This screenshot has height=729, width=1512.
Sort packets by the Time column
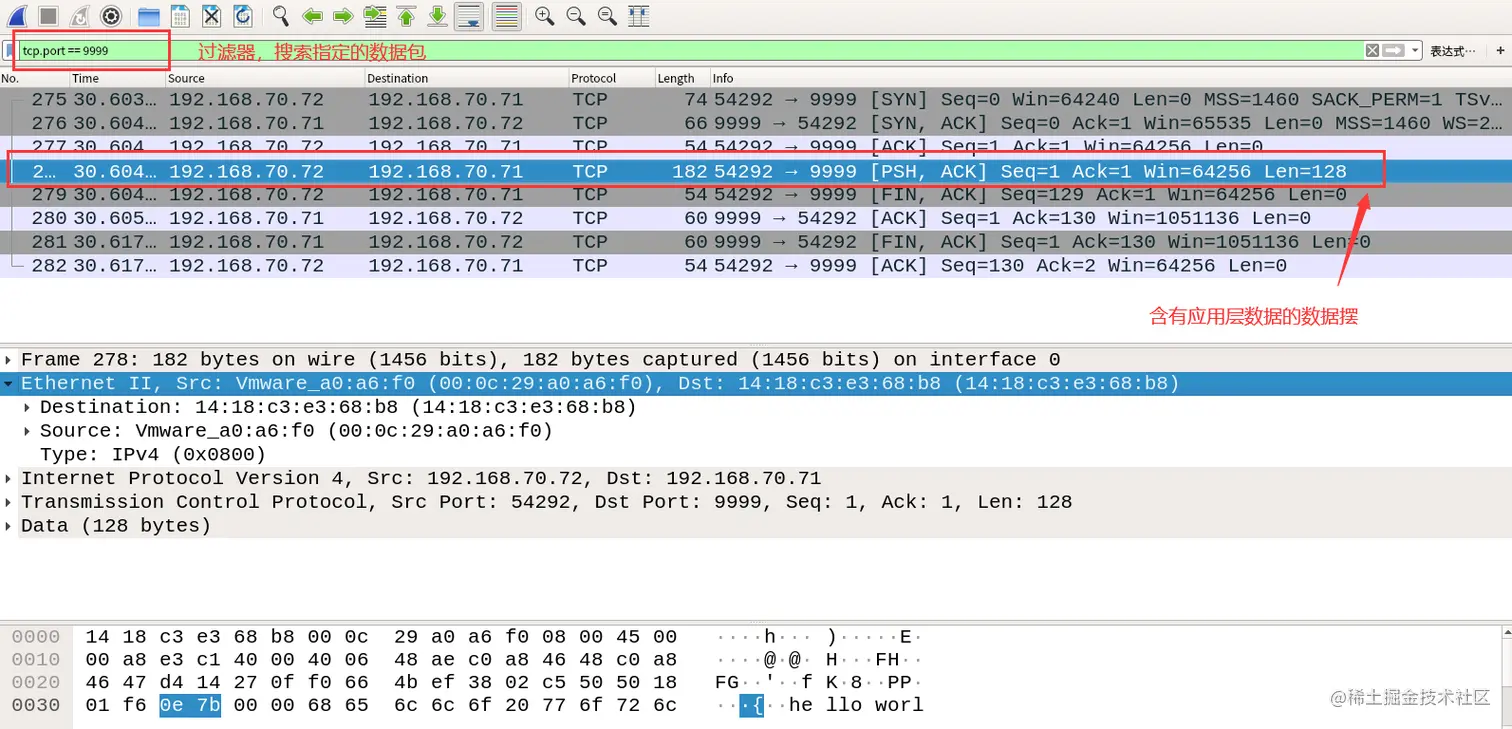coord(116,78)
